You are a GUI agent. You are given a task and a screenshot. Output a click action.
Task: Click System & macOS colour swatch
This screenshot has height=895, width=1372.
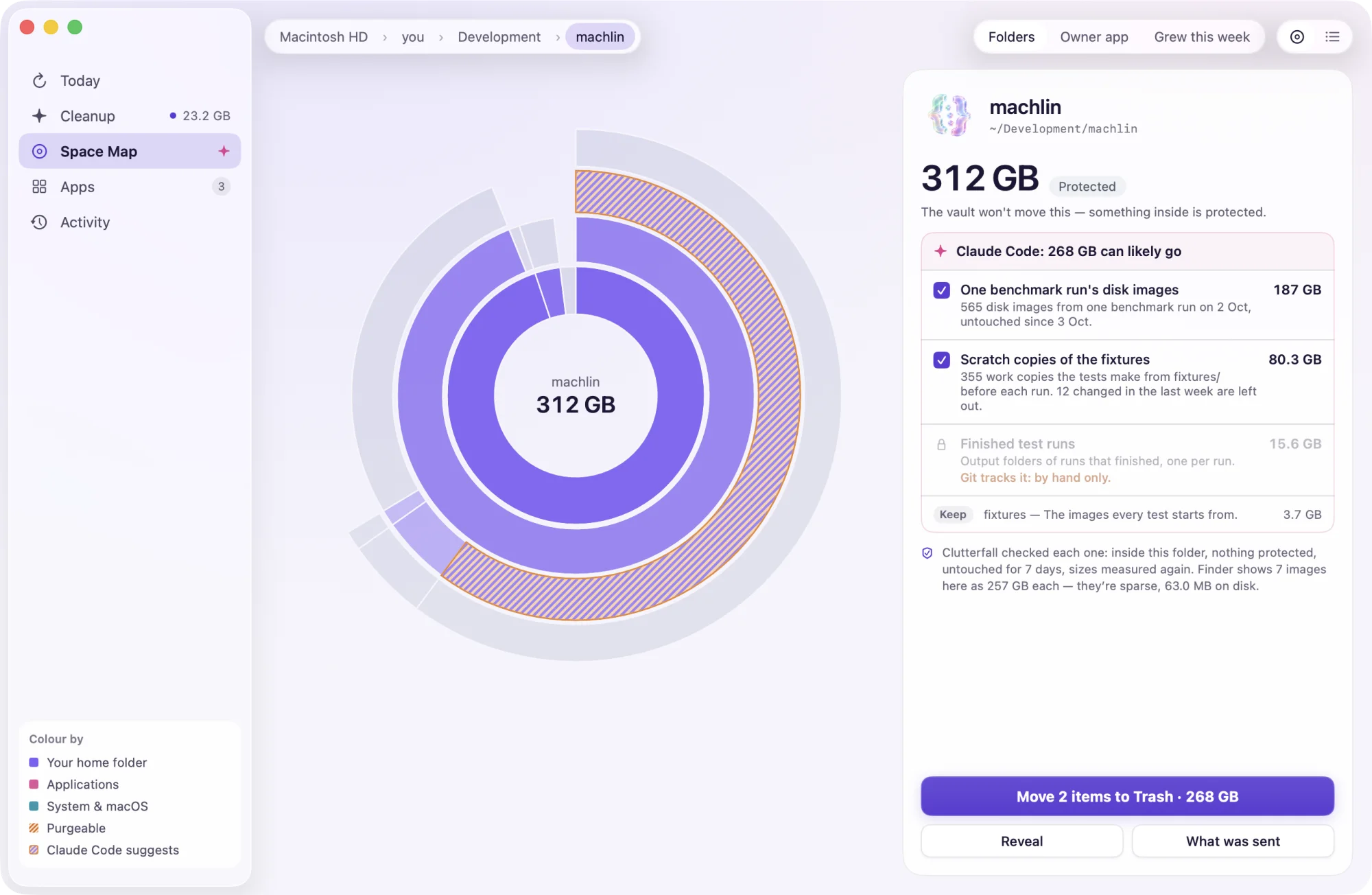tap(34, 806)
